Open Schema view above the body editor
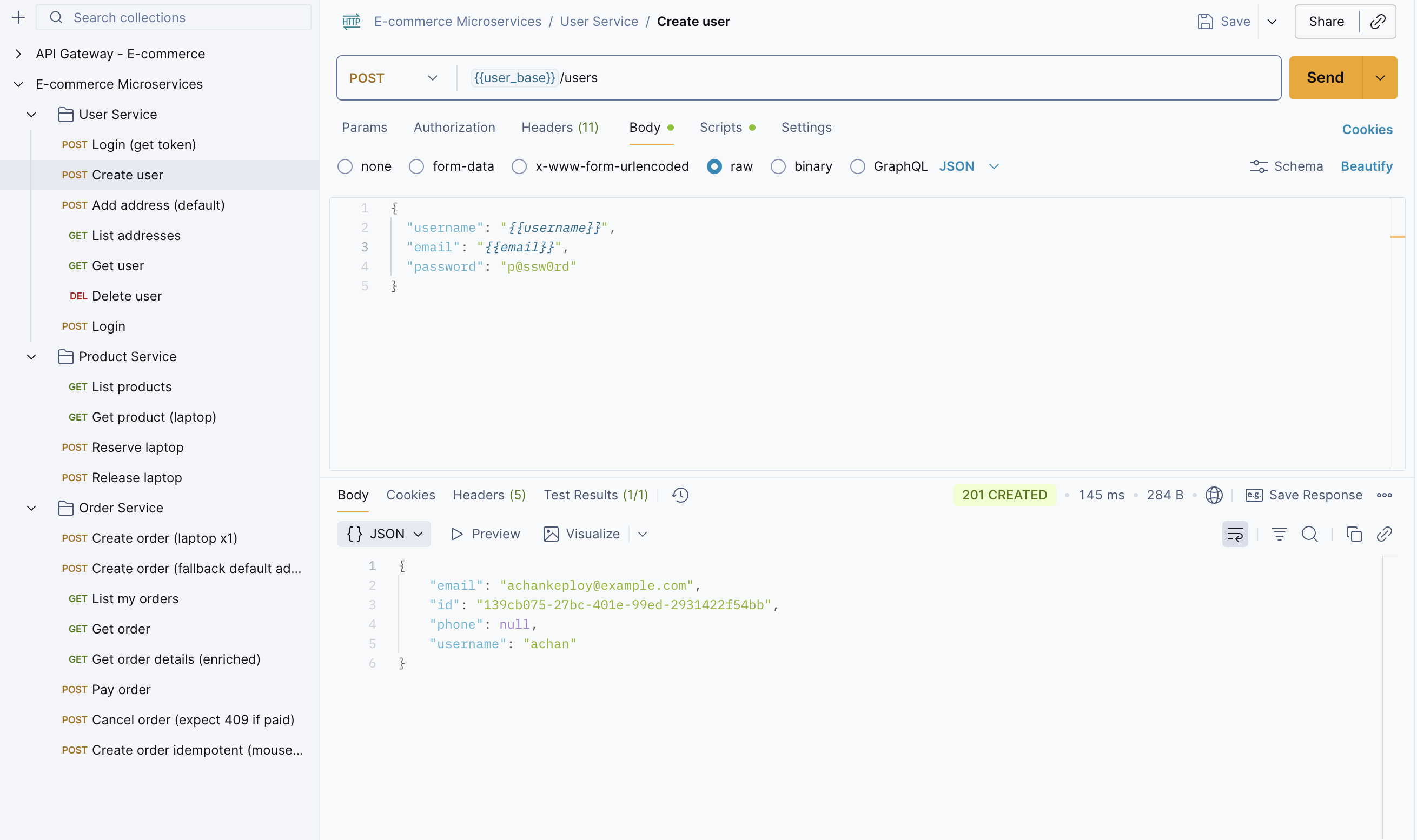 tap(1286, 166)
